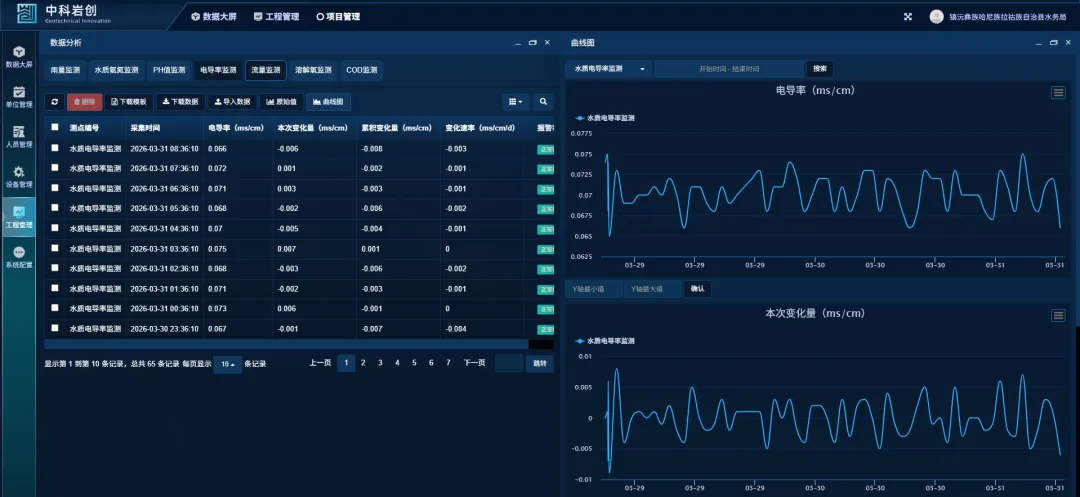Open 系统配置 in the left sidebar
1080x497 pixels.
coord(18,257)
